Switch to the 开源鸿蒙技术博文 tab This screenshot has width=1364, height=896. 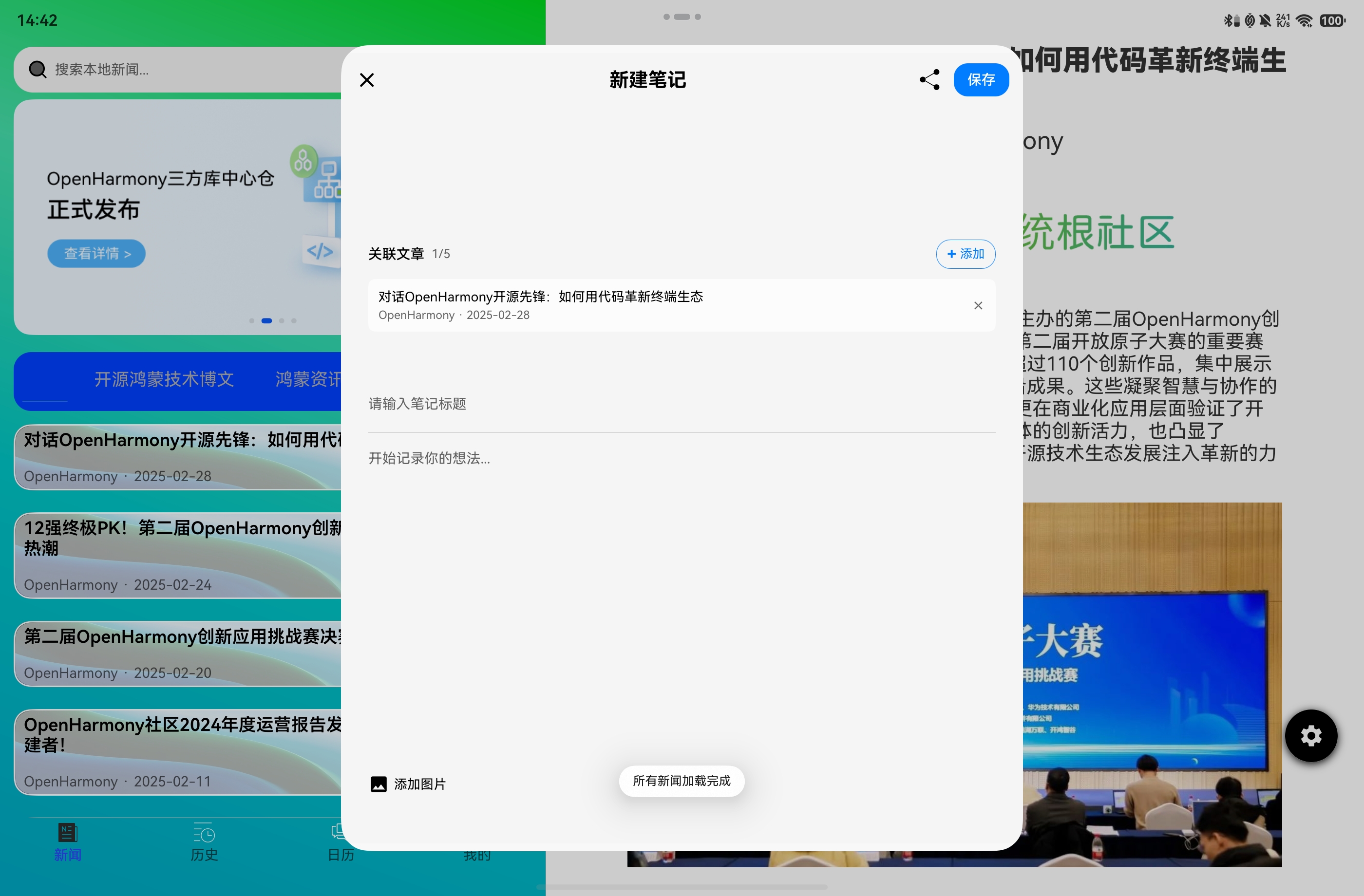tap(163, 379)
